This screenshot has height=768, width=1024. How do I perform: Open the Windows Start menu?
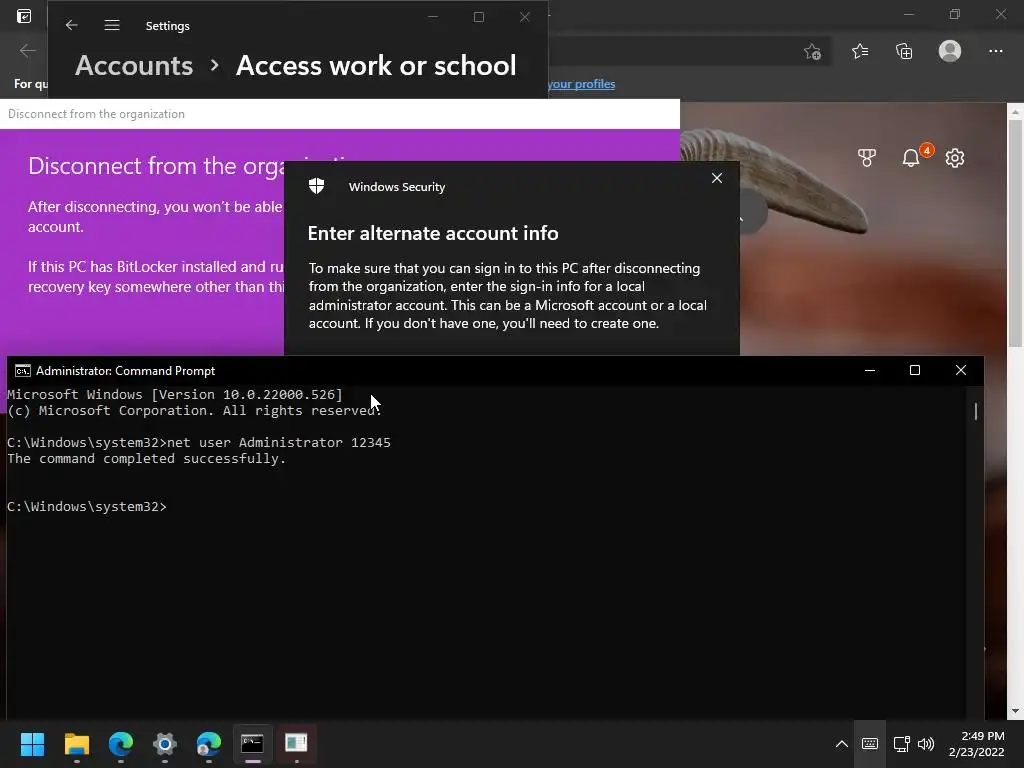coord(32,744)
